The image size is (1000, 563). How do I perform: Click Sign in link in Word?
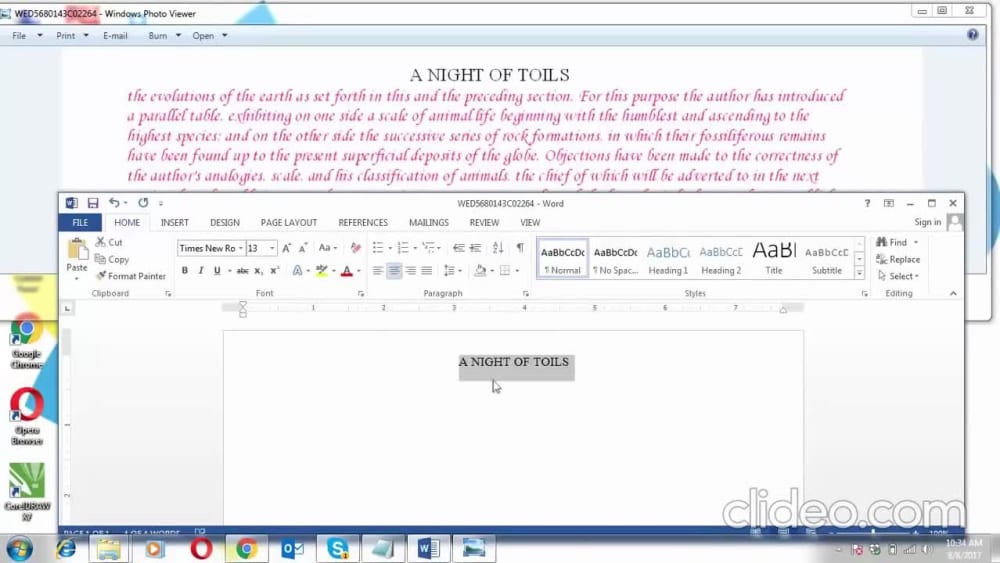pyautogui.click(x=927, y=222)
